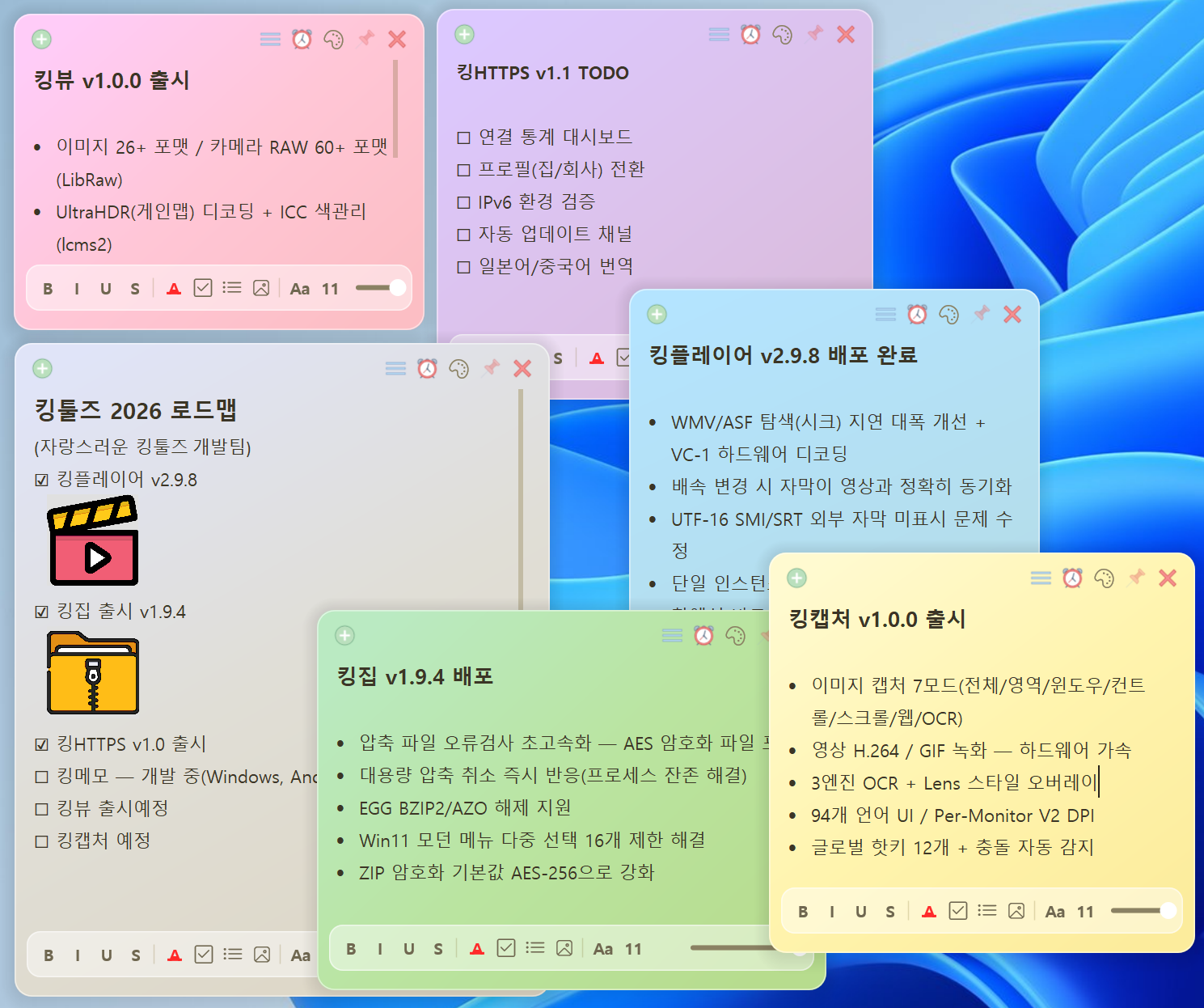1204x1008 pixels.
Task: Pin the 킹플레이어 v2.9.8 배포 완료 note
Action: tap(982, 313)
